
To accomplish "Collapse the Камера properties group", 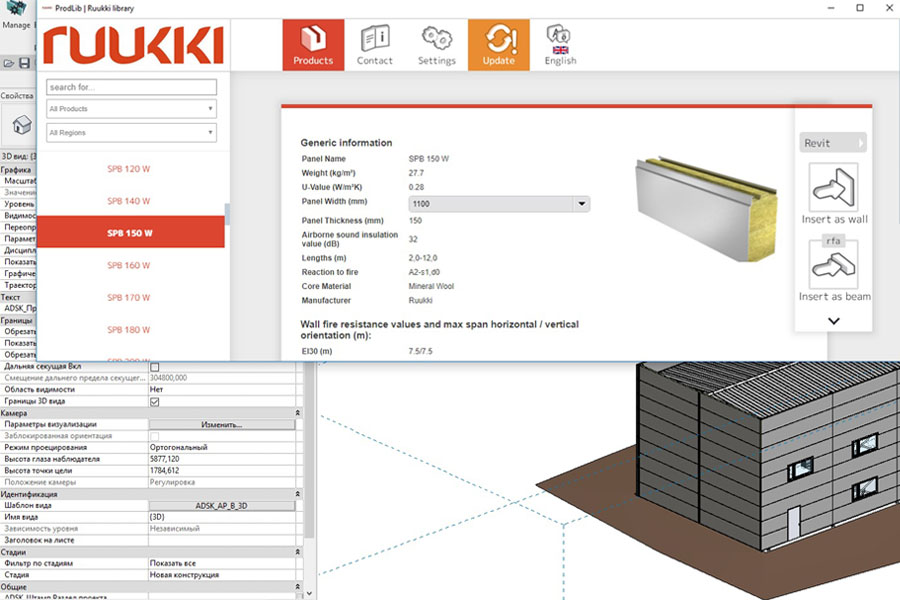I will 298,413.
